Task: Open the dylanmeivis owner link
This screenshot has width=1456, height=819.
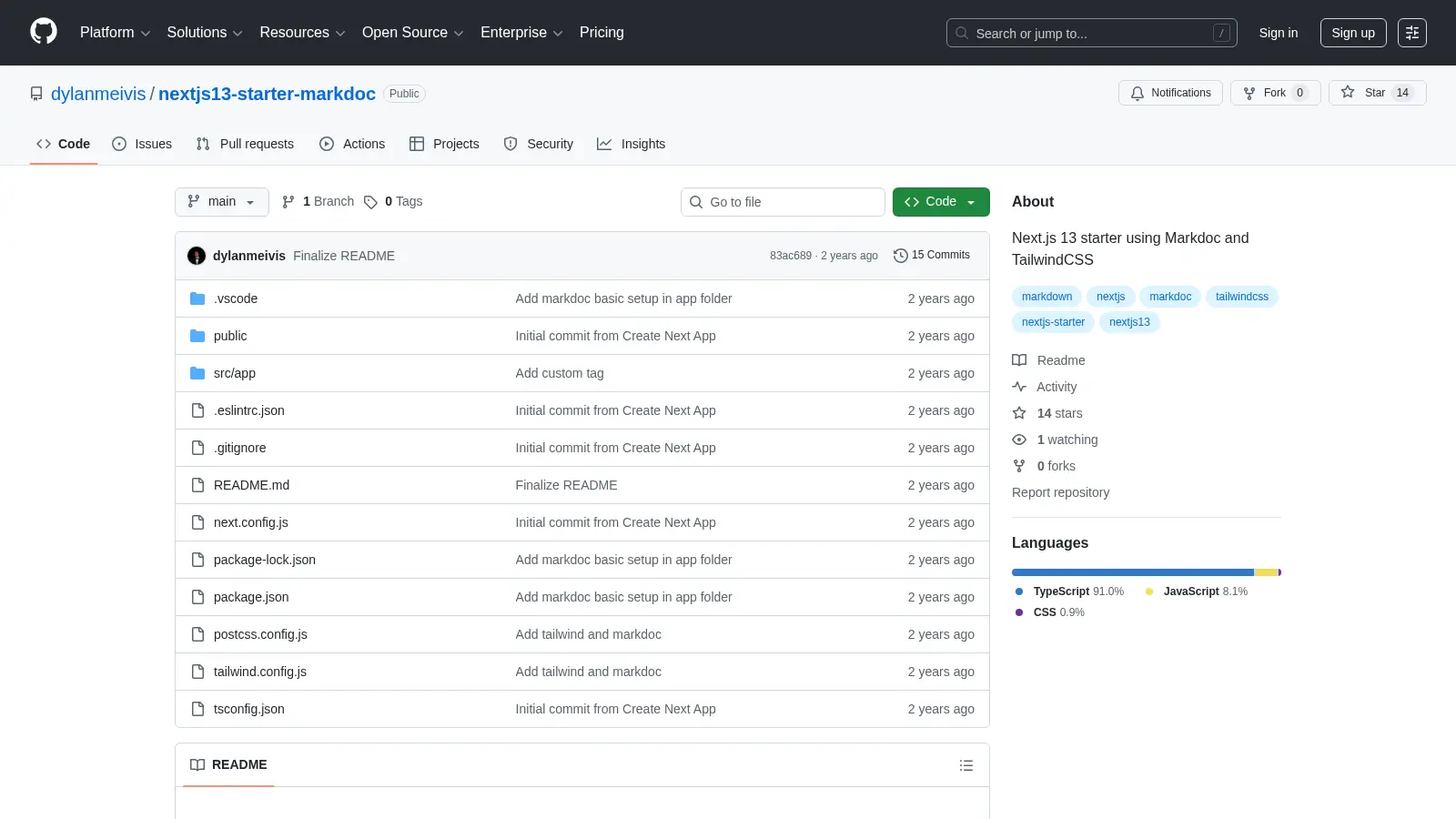Action: point(98,94)
